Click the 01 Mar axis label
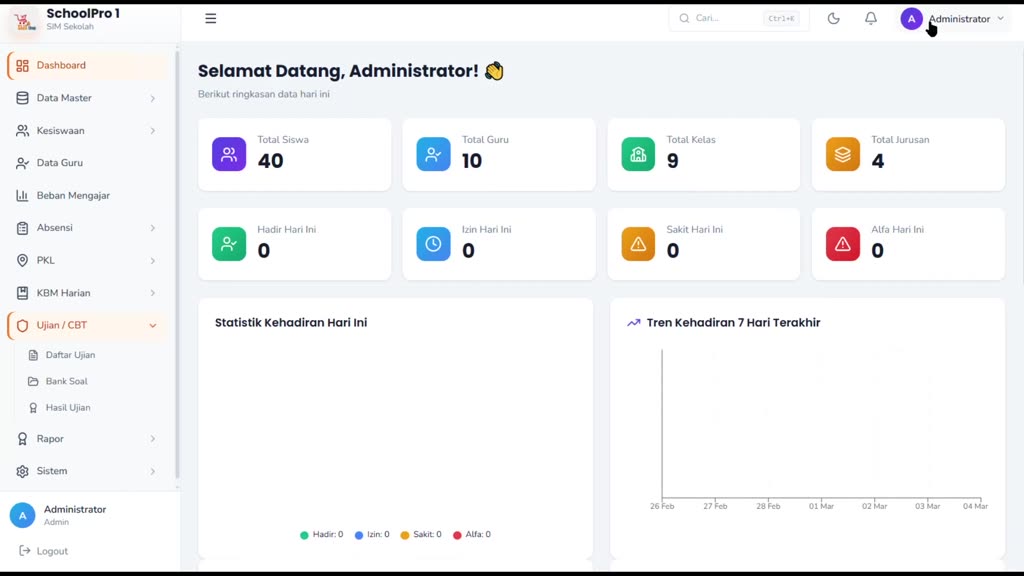1024x576 pixels. (x=821, y=506)
